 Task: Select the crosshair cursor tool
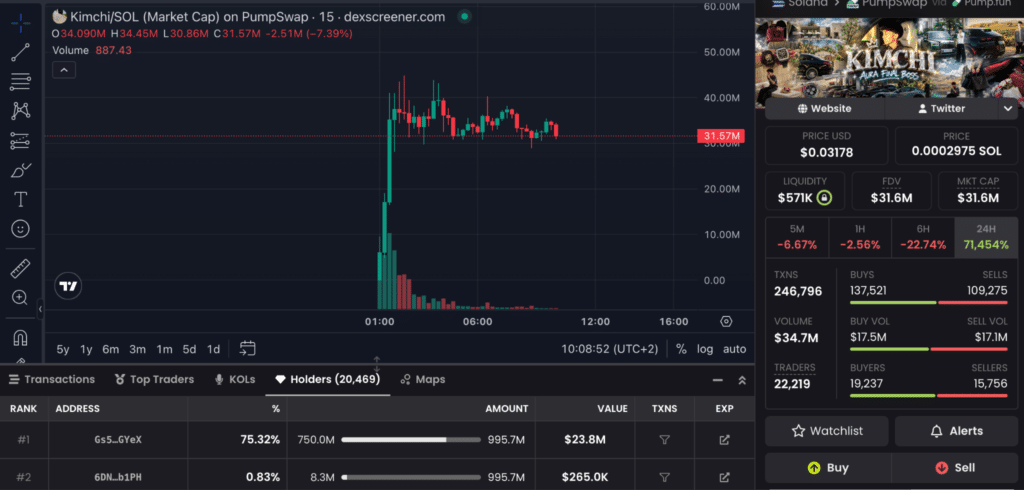(20, 24)
